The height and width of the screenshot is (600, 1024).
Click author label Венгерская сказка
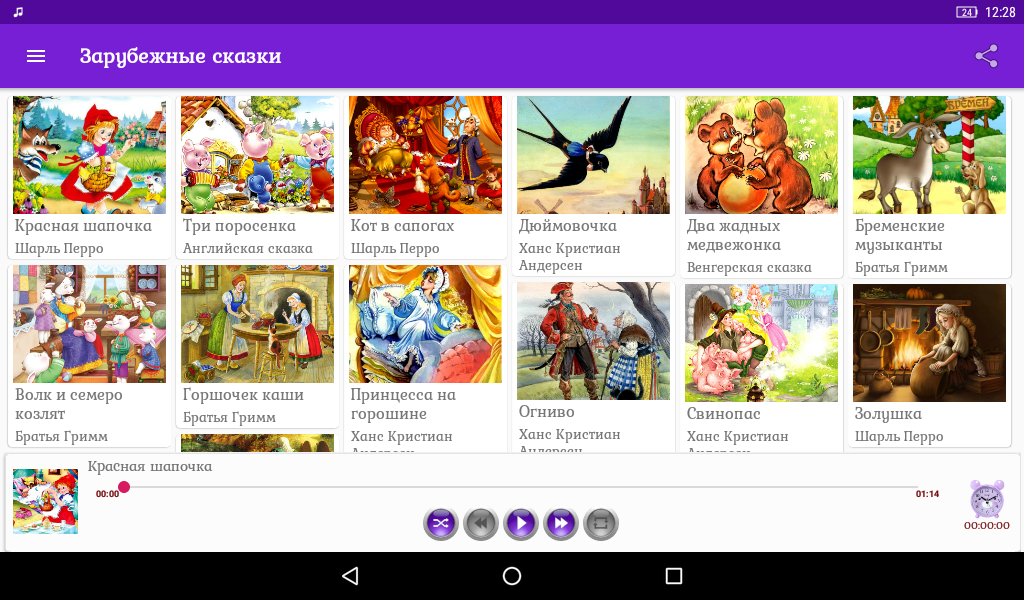coord(749,268)
